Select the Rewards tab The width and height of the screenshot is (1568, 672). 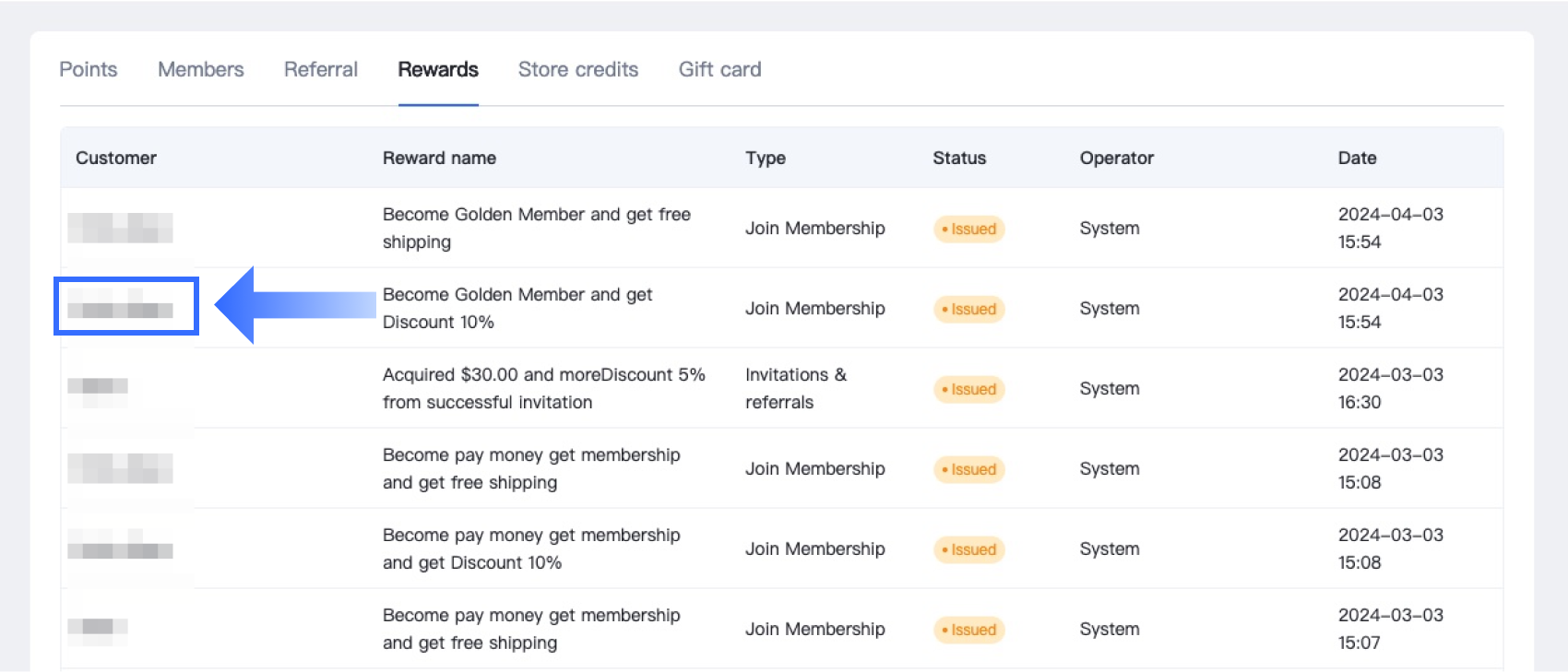438,69
